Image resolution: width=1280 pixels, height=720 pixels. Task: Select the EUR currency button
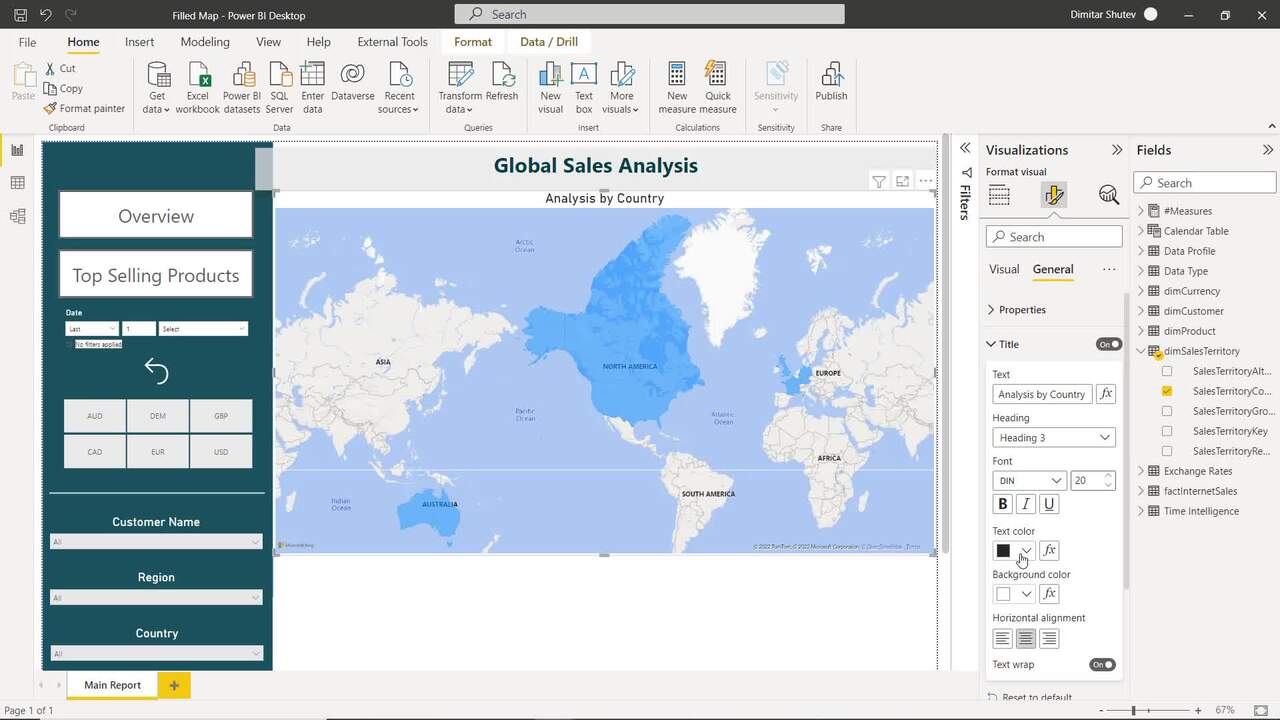point(158,452)
